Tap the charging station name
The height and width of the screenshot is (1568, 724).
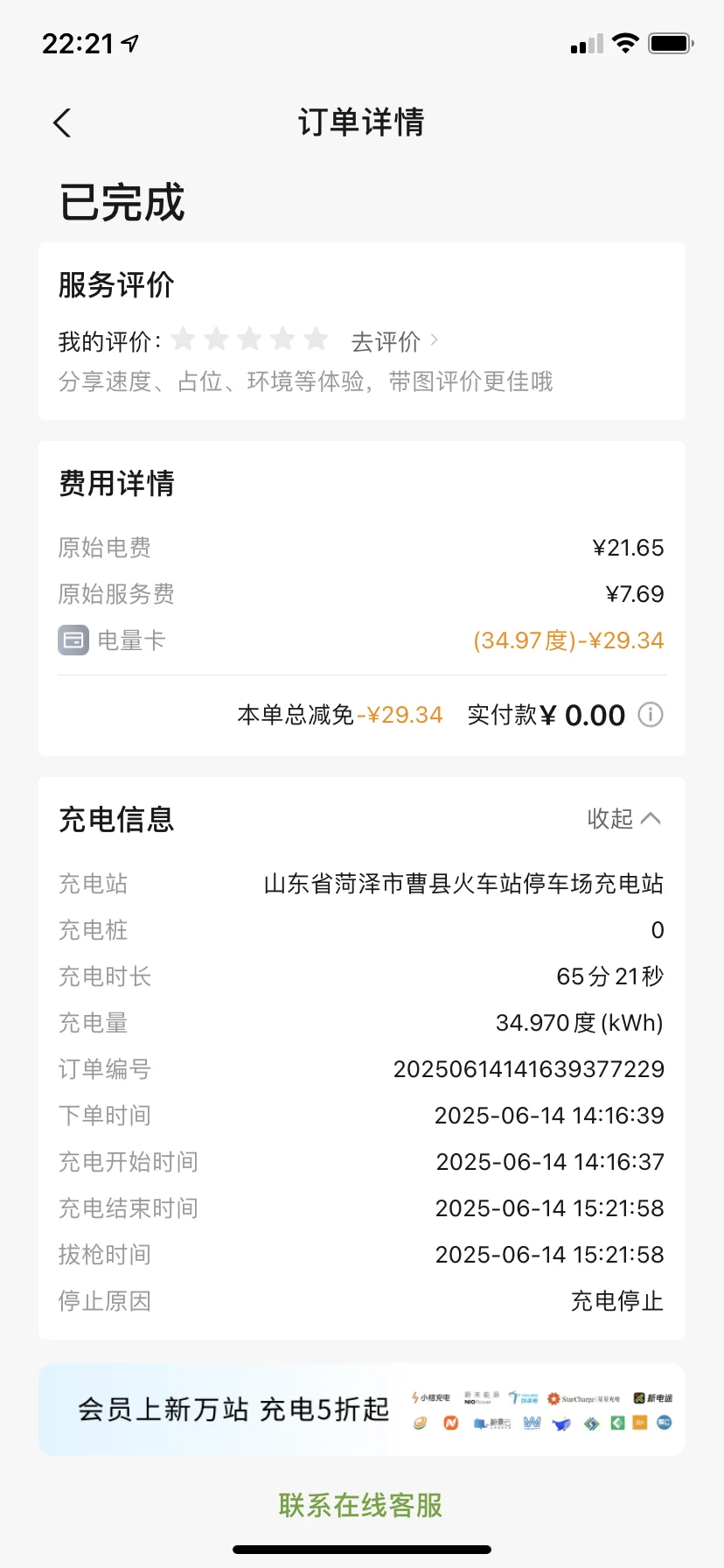(463, 884)
